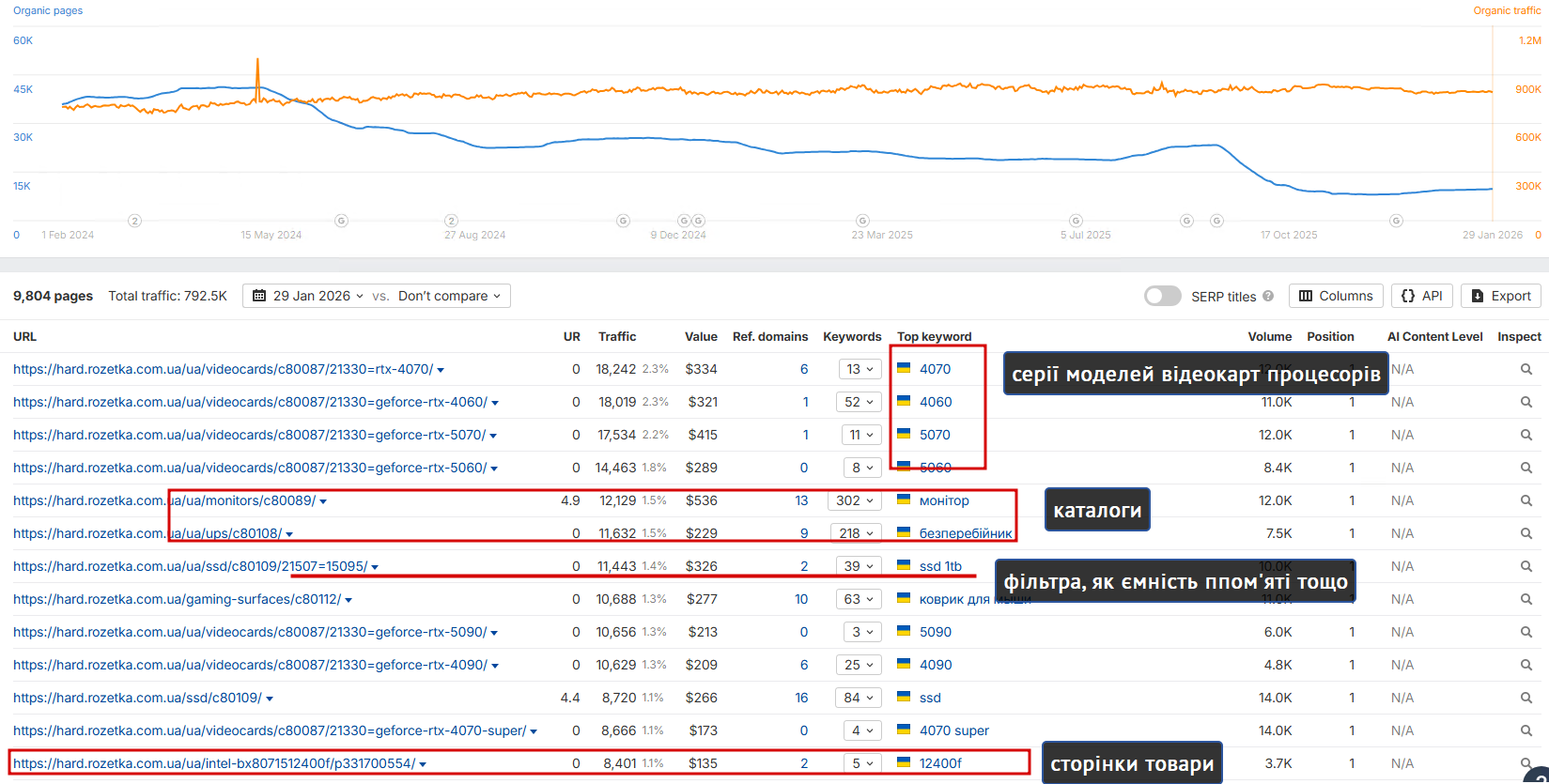Click the Google update marker near 23 Mar 2025

point(862,221)
